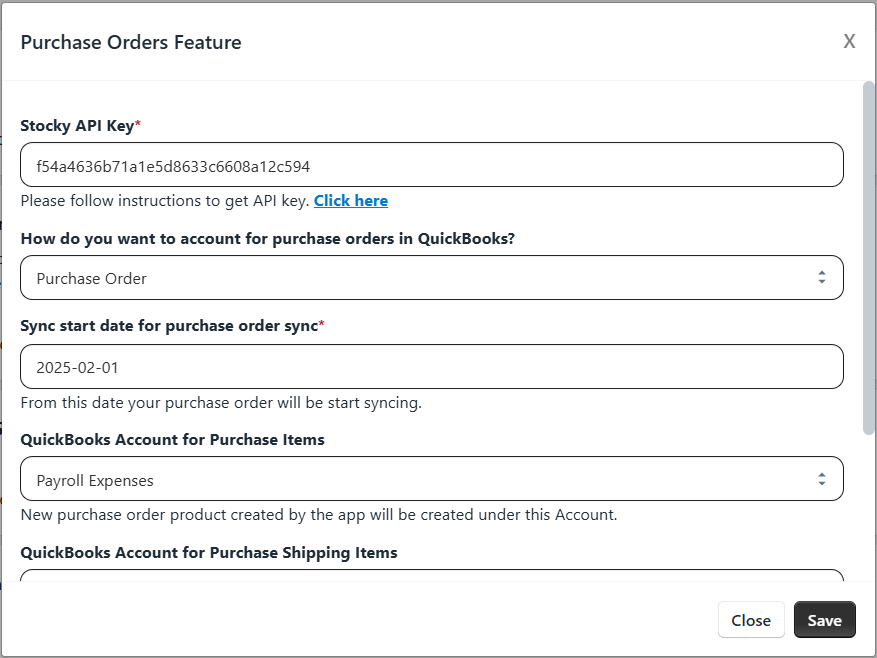
Task: Click the "QuickBooks Account for Purchase Shipping Items" label
Action: tap(209, 552)
